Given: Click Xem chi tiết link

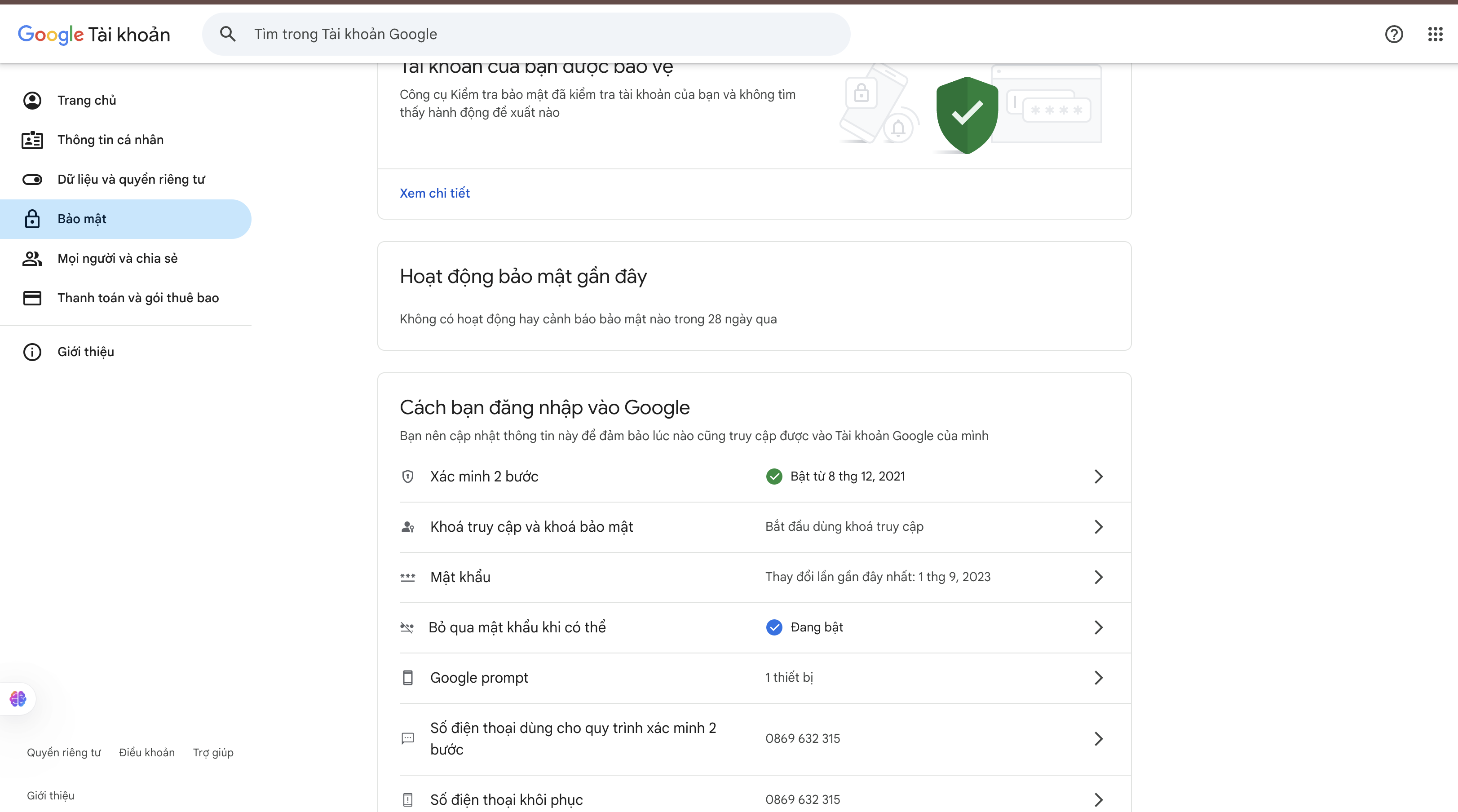Looking at the screenshot, I should tap(434, 193).
